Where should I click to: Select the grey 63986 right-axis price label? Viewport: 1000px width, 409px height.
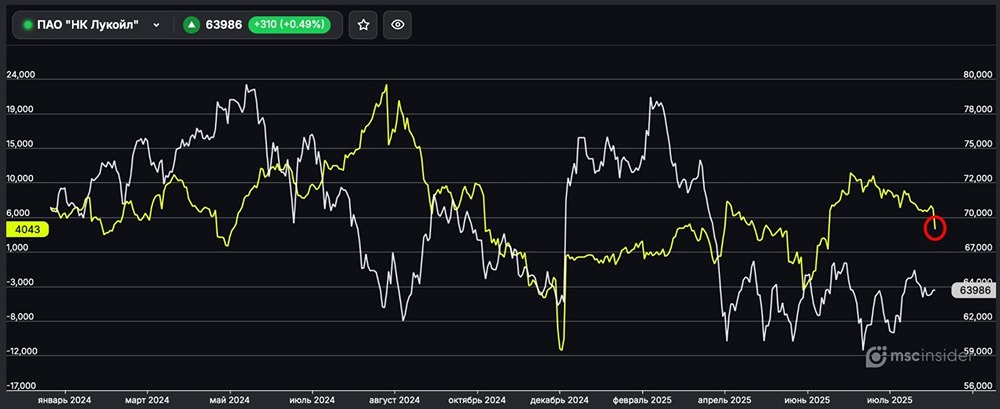point(974,290)
